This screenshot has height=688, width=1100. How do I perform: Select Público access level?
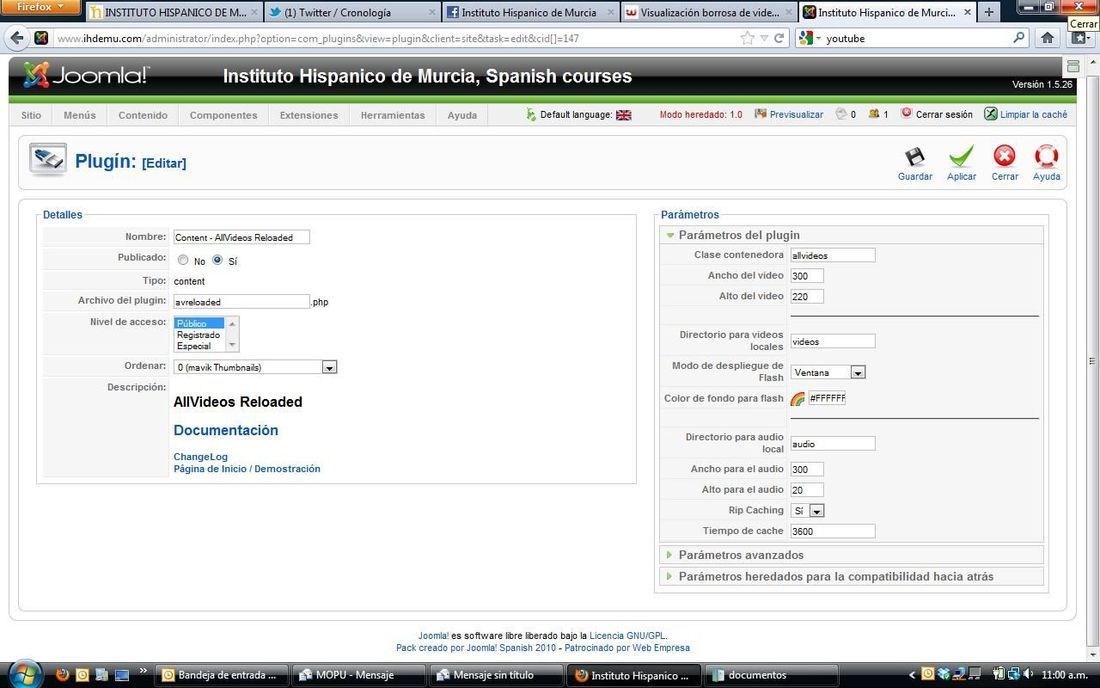[199, 323]
